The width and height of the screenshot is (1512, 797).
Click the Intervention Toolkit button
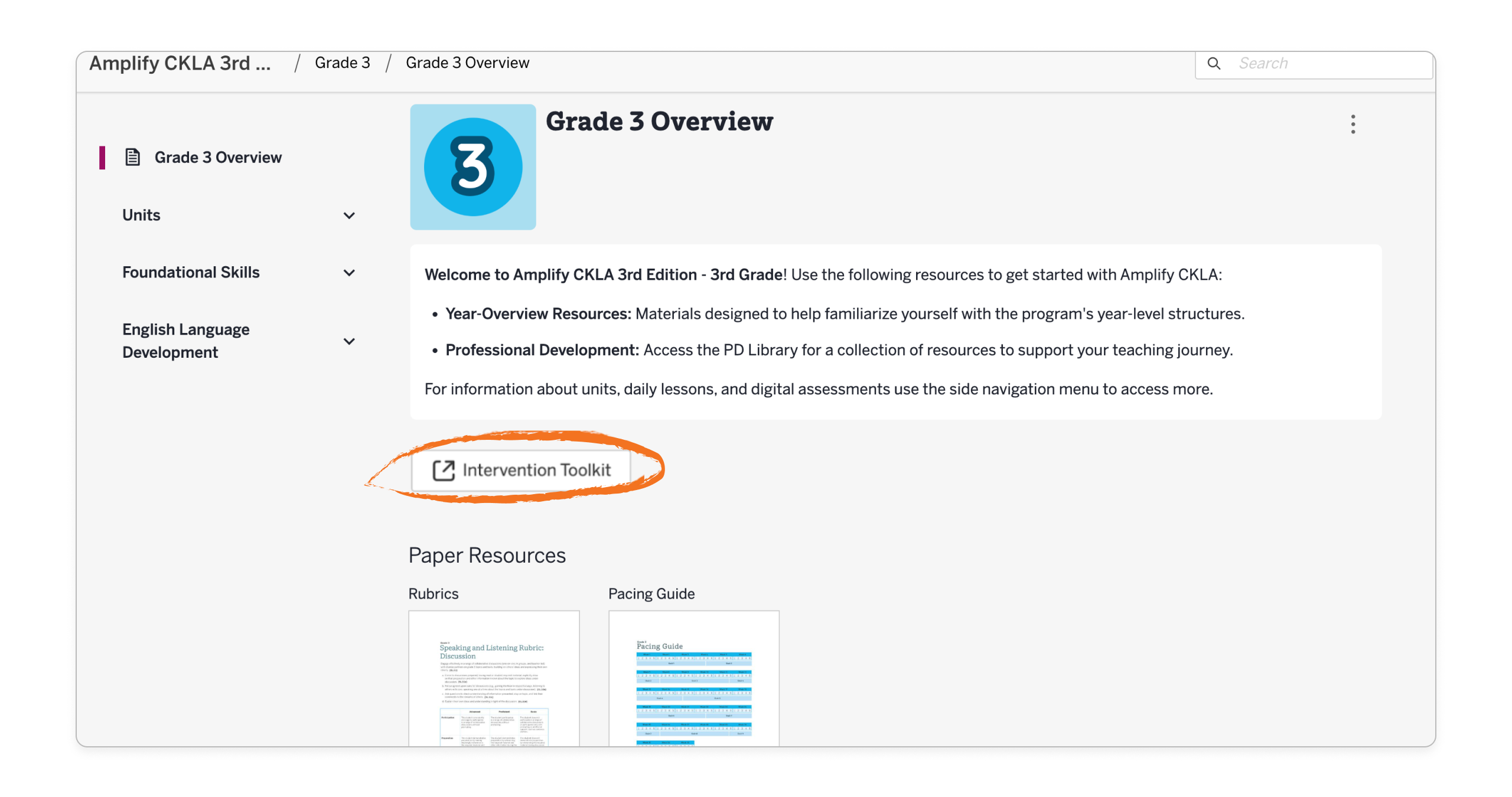[x=535, y=470]
